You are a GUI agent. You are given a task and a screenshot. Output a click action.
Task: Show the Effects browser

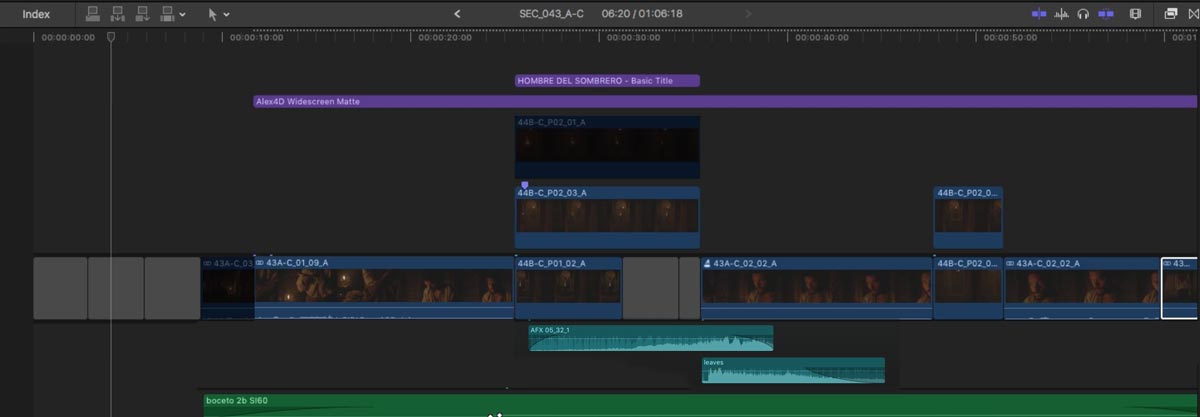point(1170,14)
